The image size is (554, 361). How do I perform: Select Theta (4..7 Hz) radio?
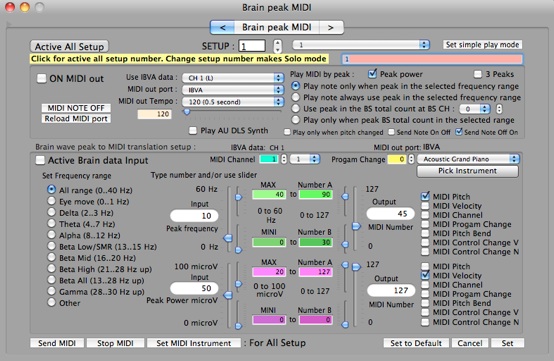tap(52, 224)
